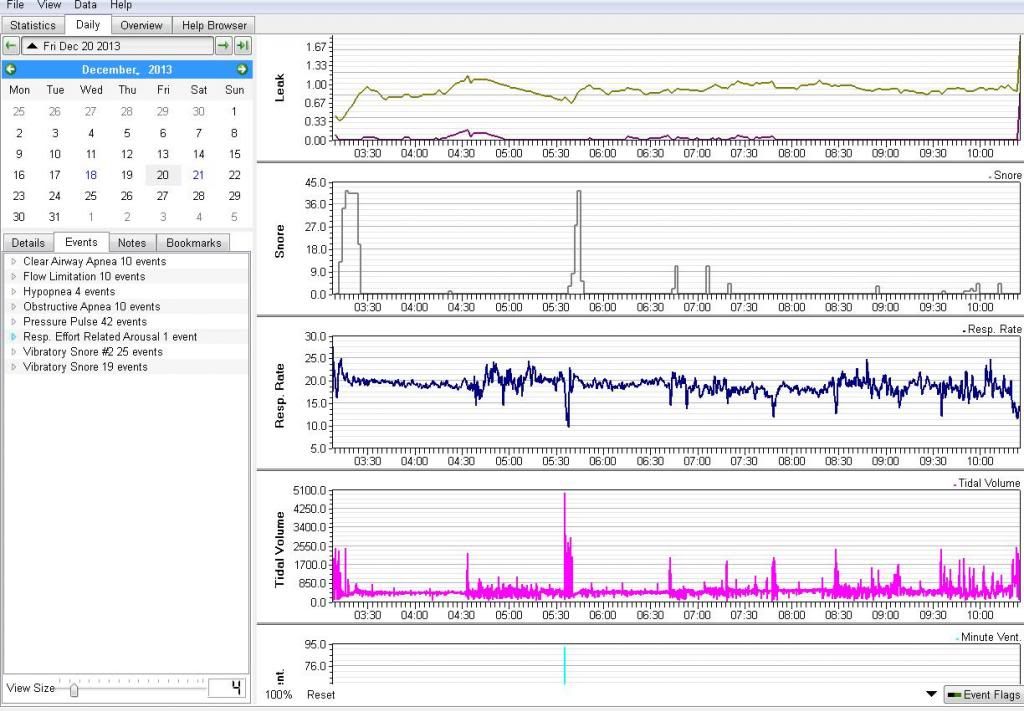Click the View Size value field
Viewport: 1024px width, 711px height.
click(x=227, y=687)
